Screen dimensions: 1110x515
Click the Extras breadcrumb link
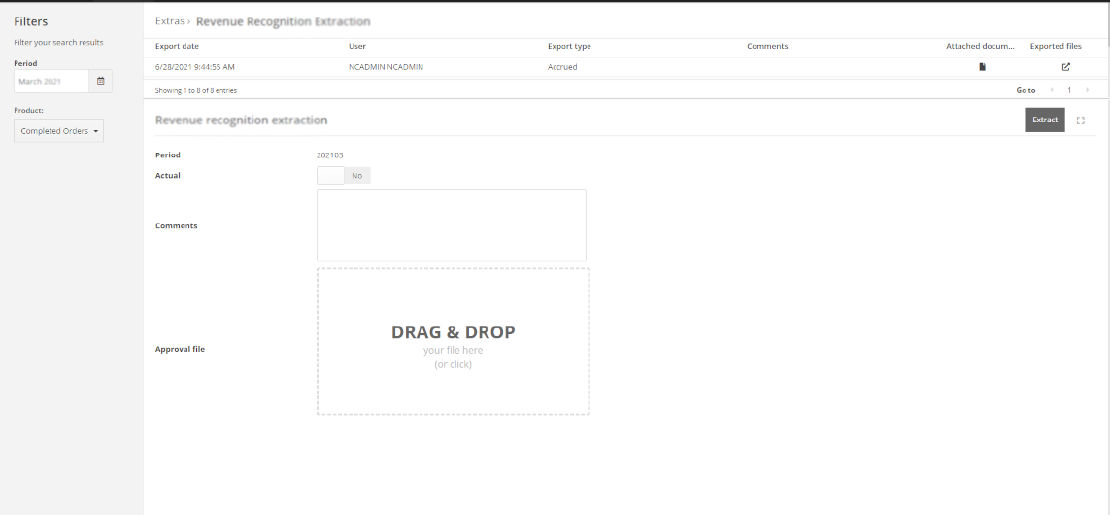[169, 21]
